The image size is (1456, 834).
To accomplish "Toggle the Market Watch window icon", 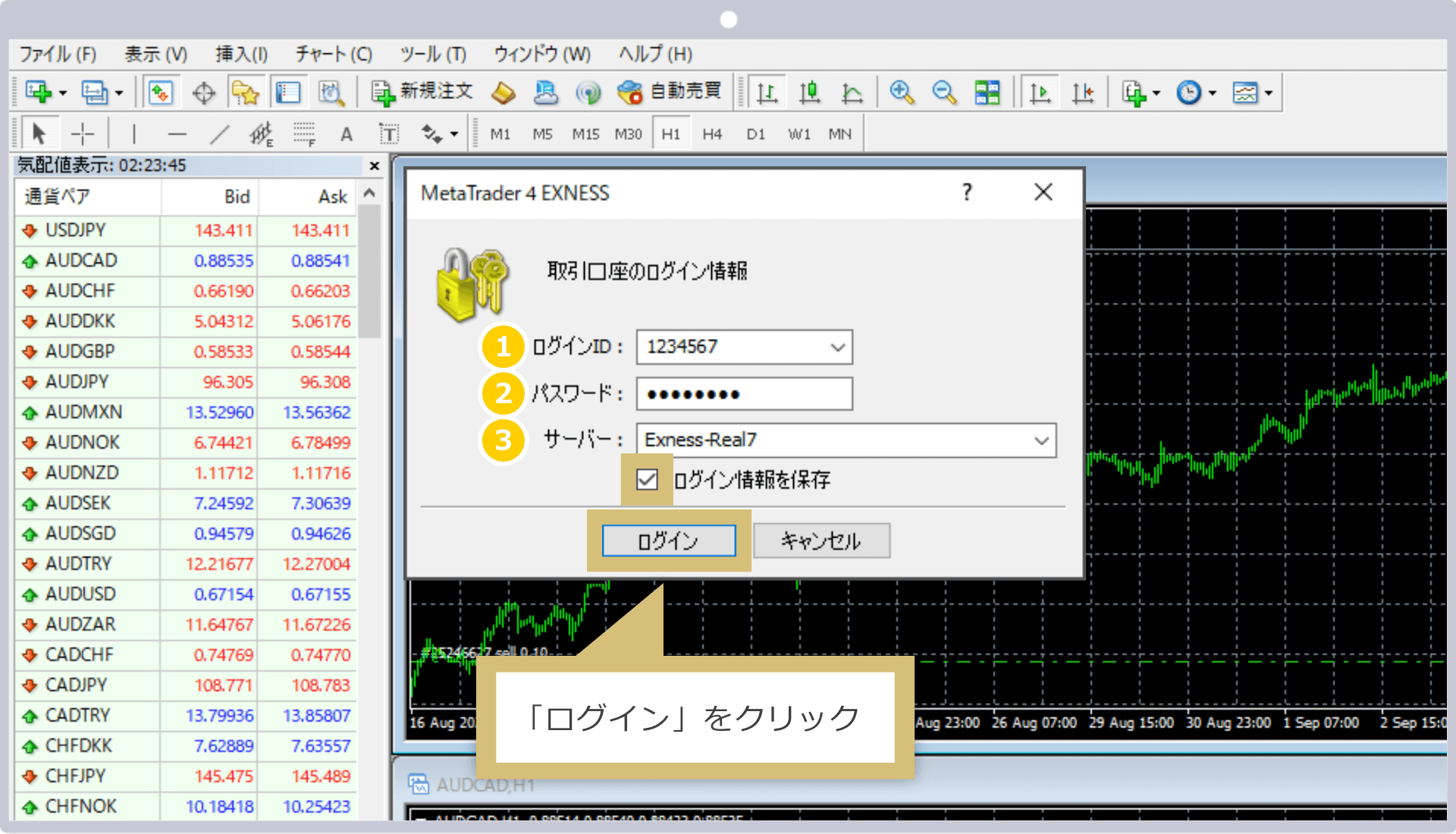I will [161, 92].
